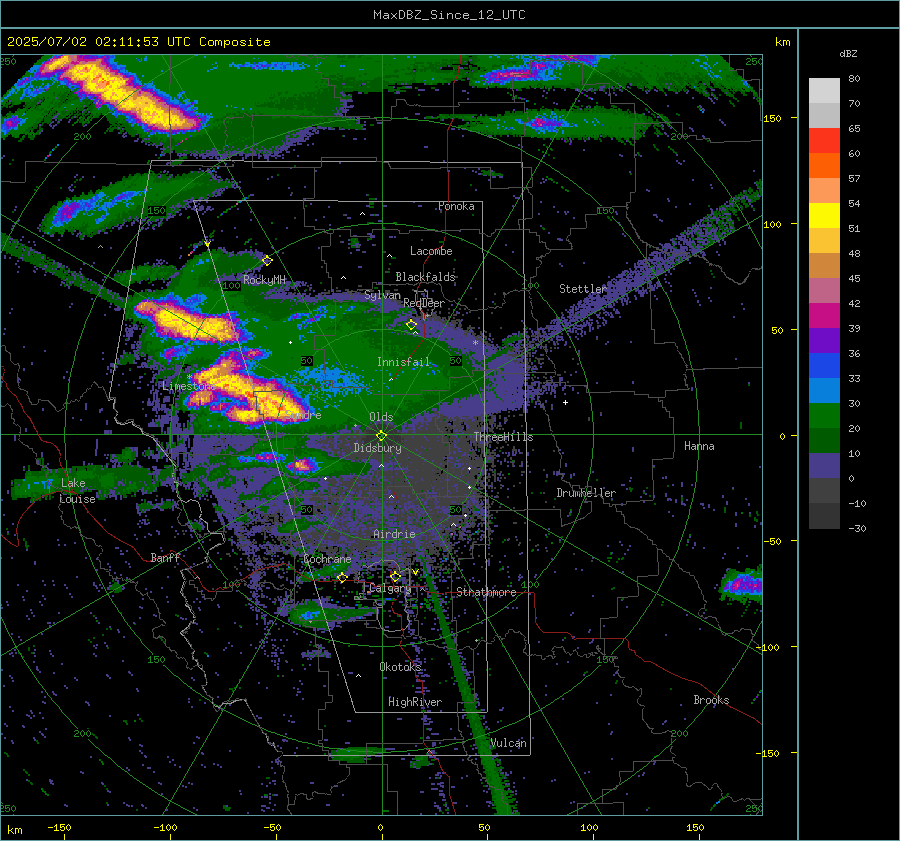Viewport: 900px width, 841px height.
Task: Click the RedDeer city label
Action: 424,303
